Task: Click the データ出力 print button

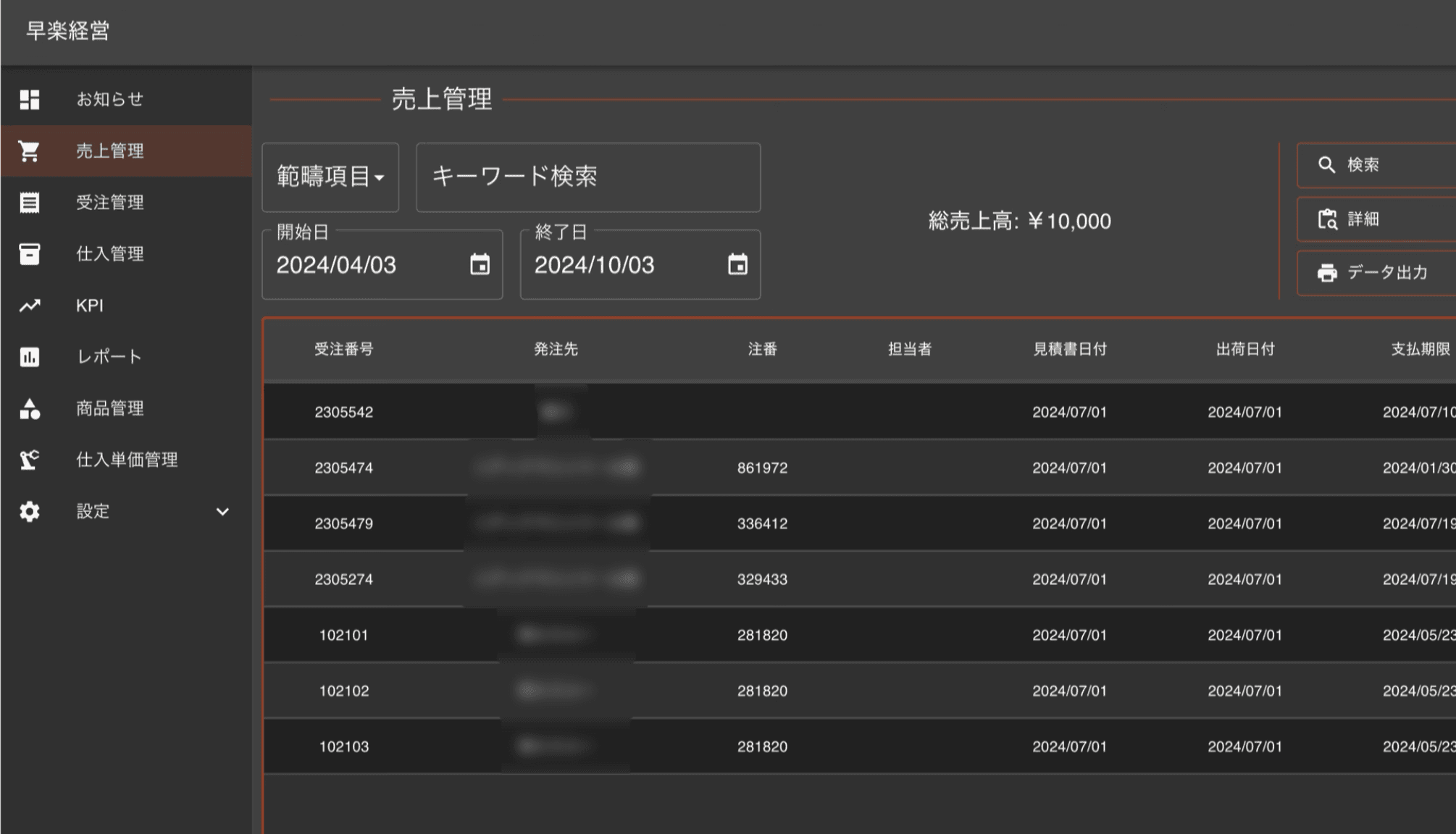Action: 1375,273
